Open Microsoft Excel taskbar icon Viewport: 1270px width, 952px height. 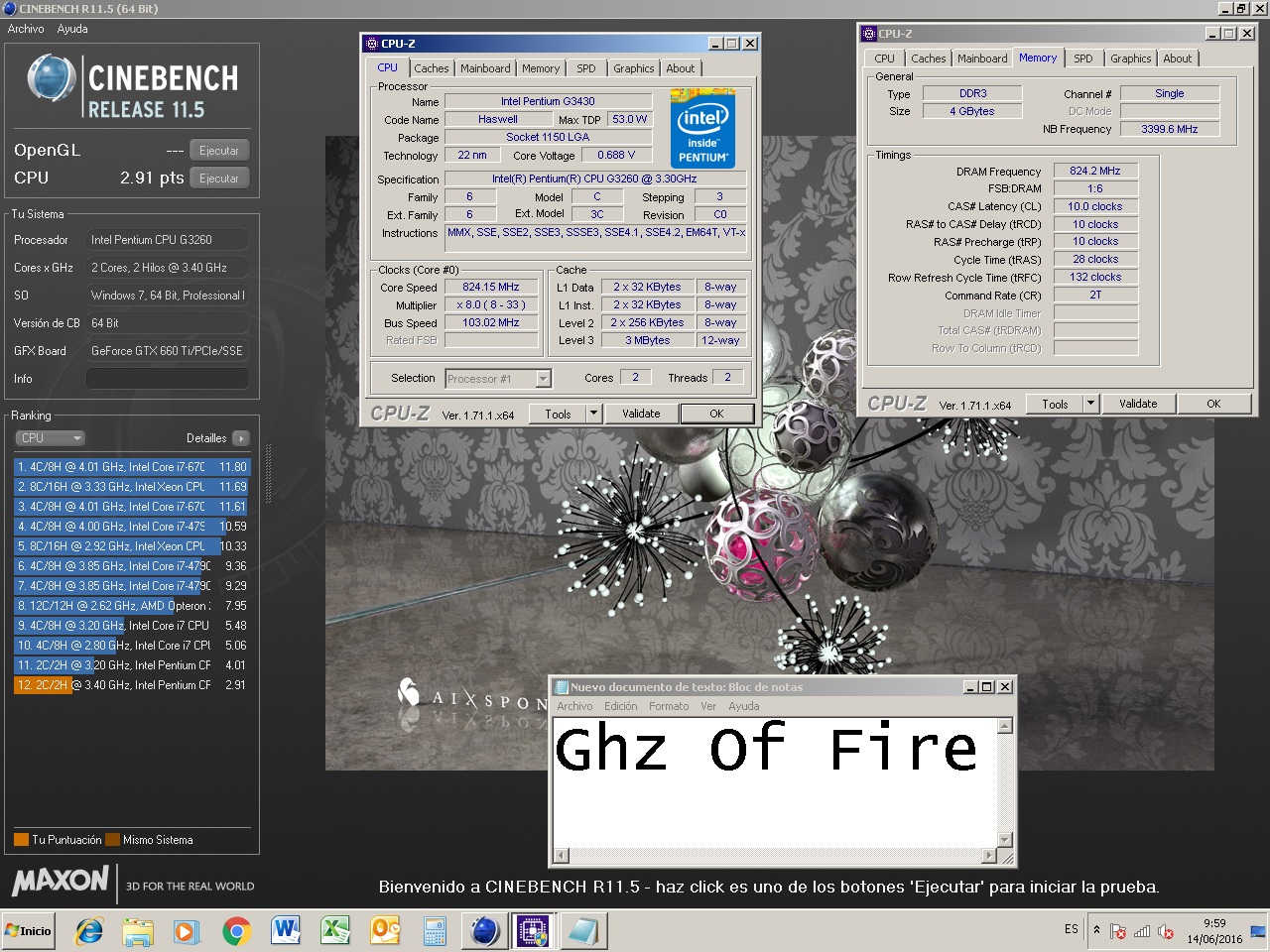pyautogui.click(x=335, y=931)
